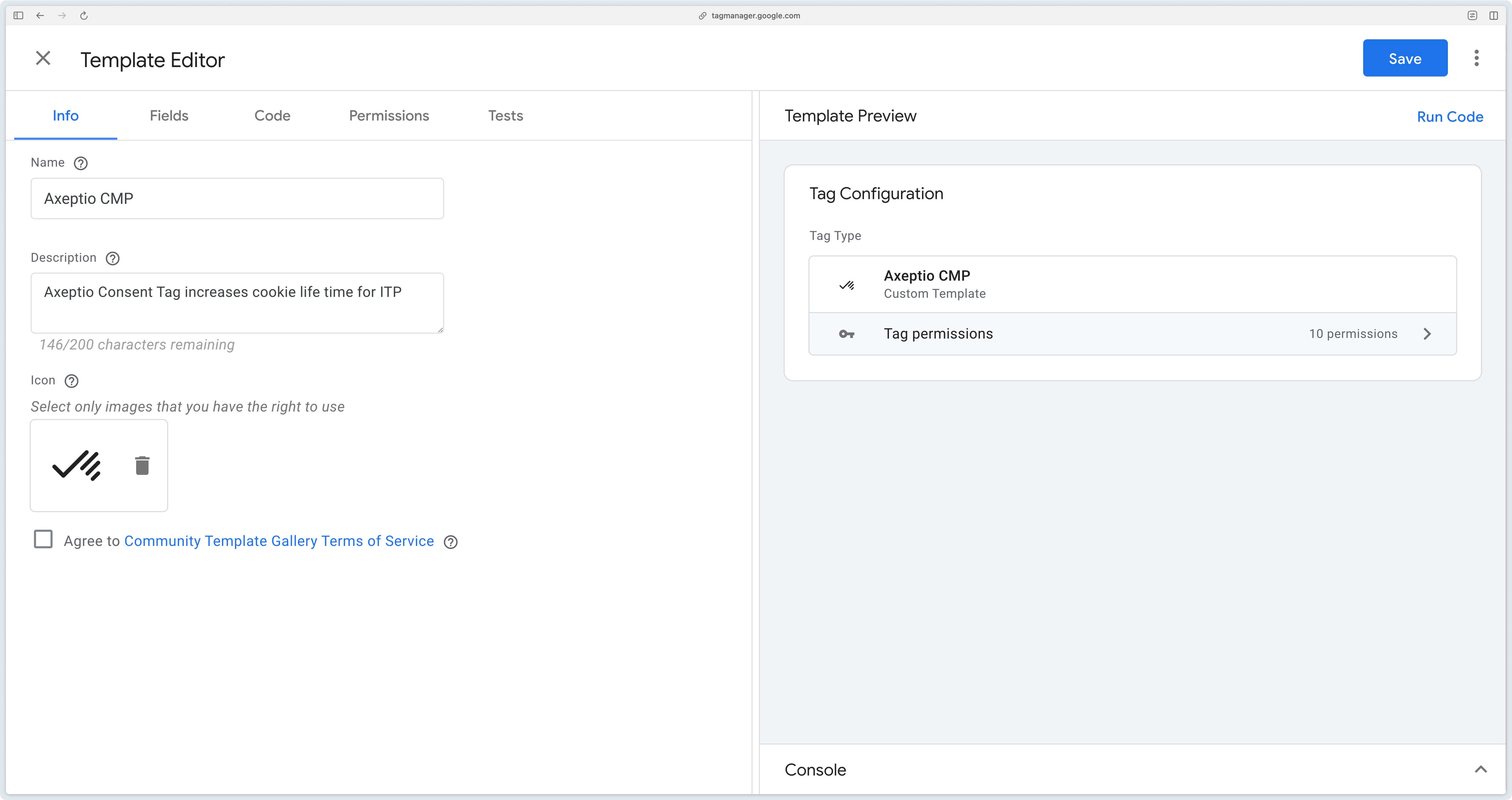Click the key icon in Tag permissions row
This screenshot has height=800, width=1512.
846,334
